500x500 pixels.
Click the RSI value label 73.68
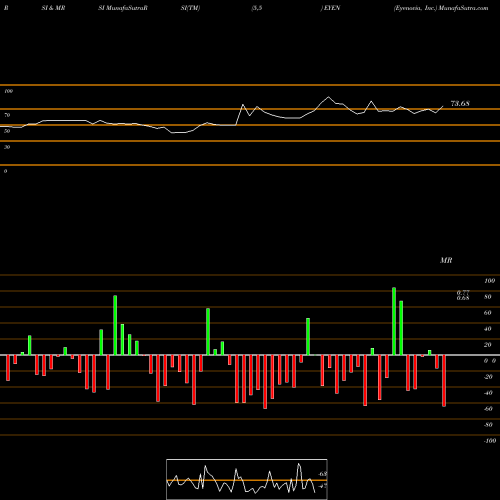(x=460, y=104)
